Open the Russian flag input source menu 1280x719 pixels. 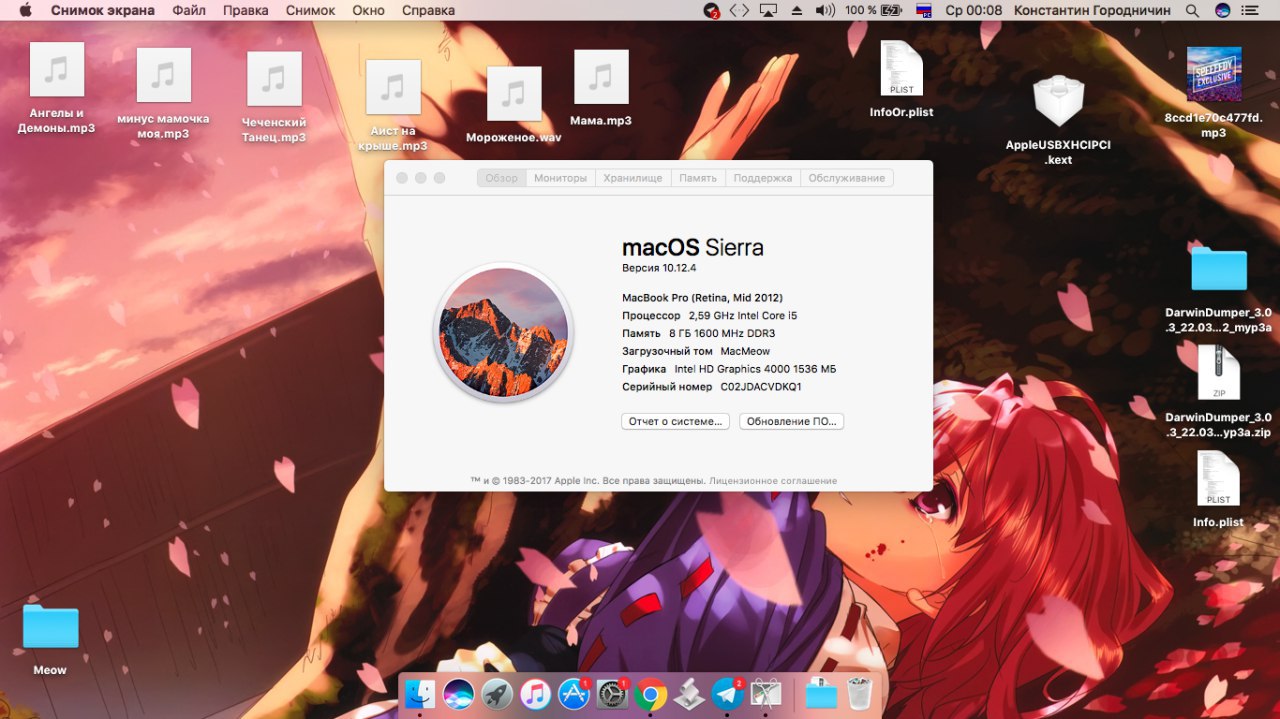tap(924, 10)
